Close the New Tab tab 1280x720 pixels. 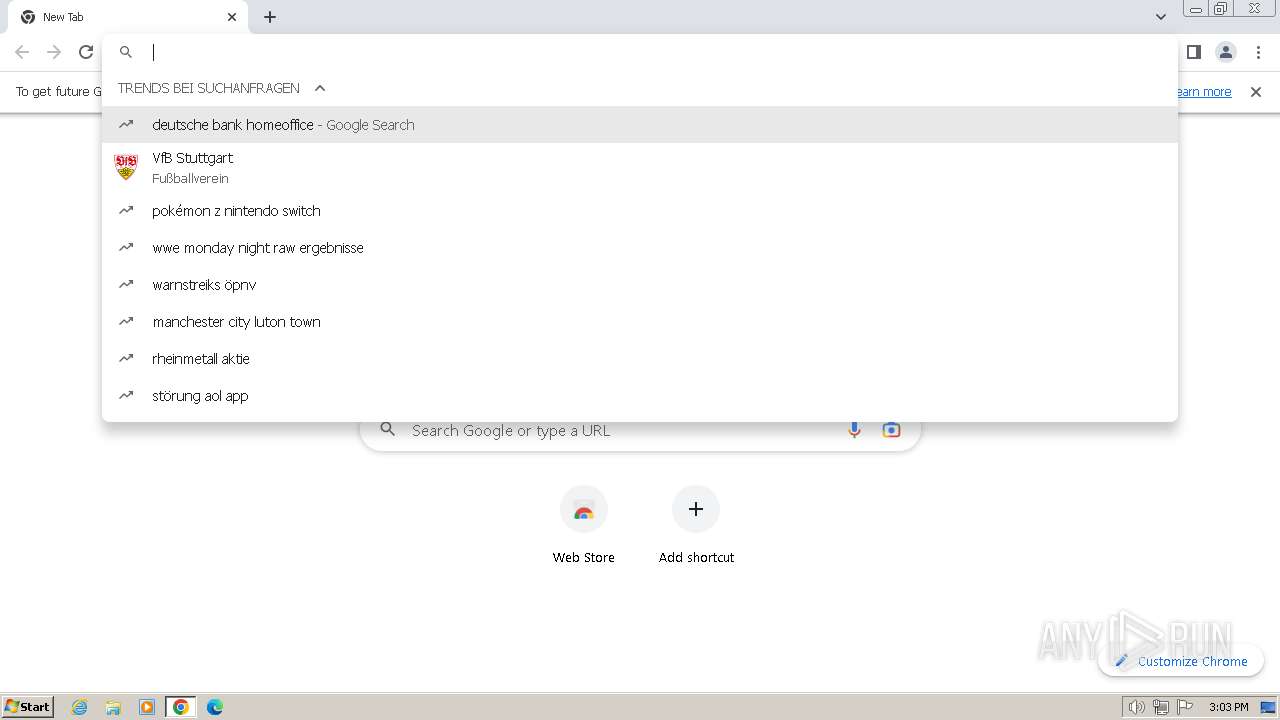[232, 17]
